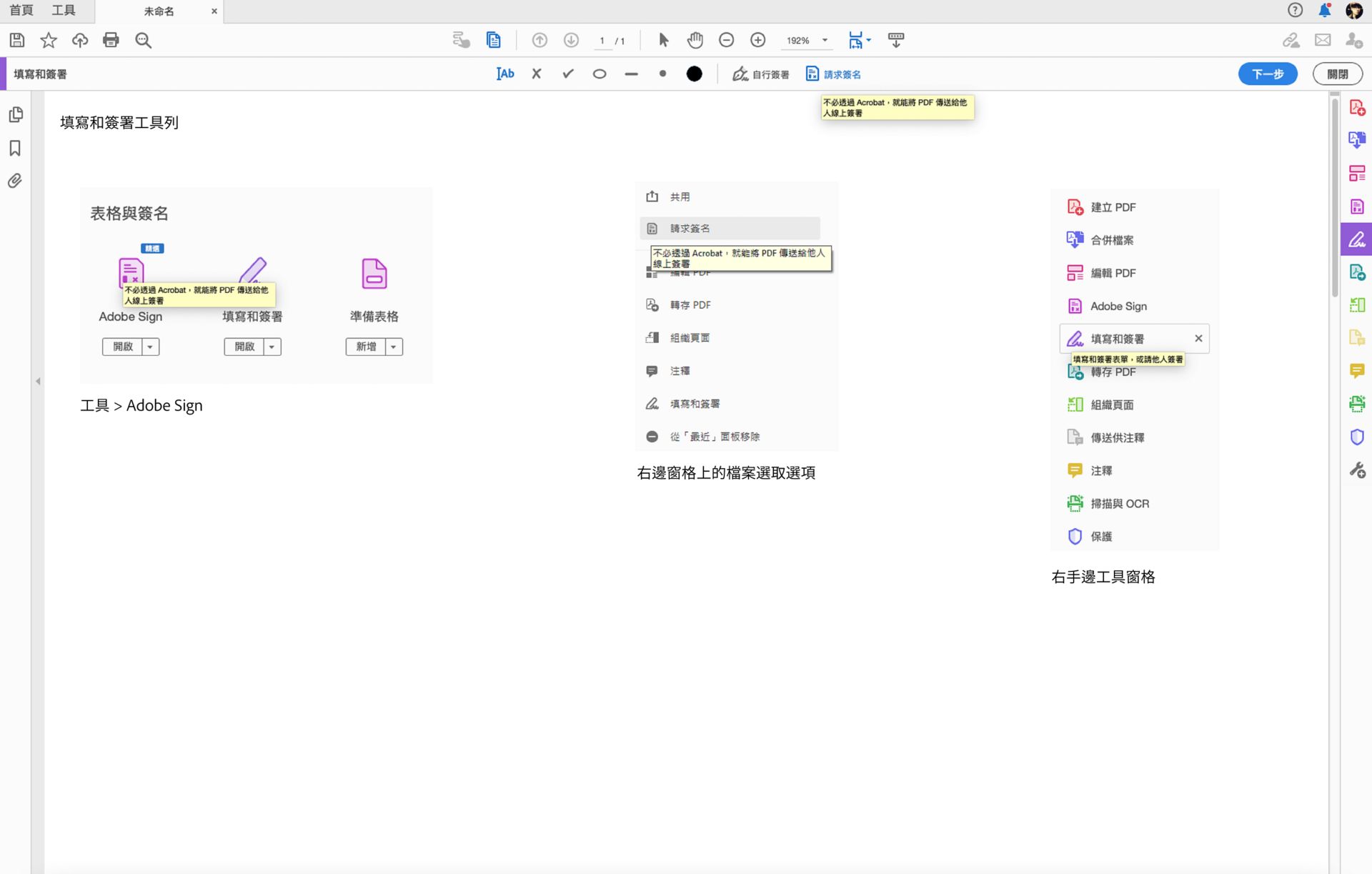Image resolution: width=1372 pixels, height=874 pixels.
Task: Click the zoom in plus icon
Action: tap(758, 40)
